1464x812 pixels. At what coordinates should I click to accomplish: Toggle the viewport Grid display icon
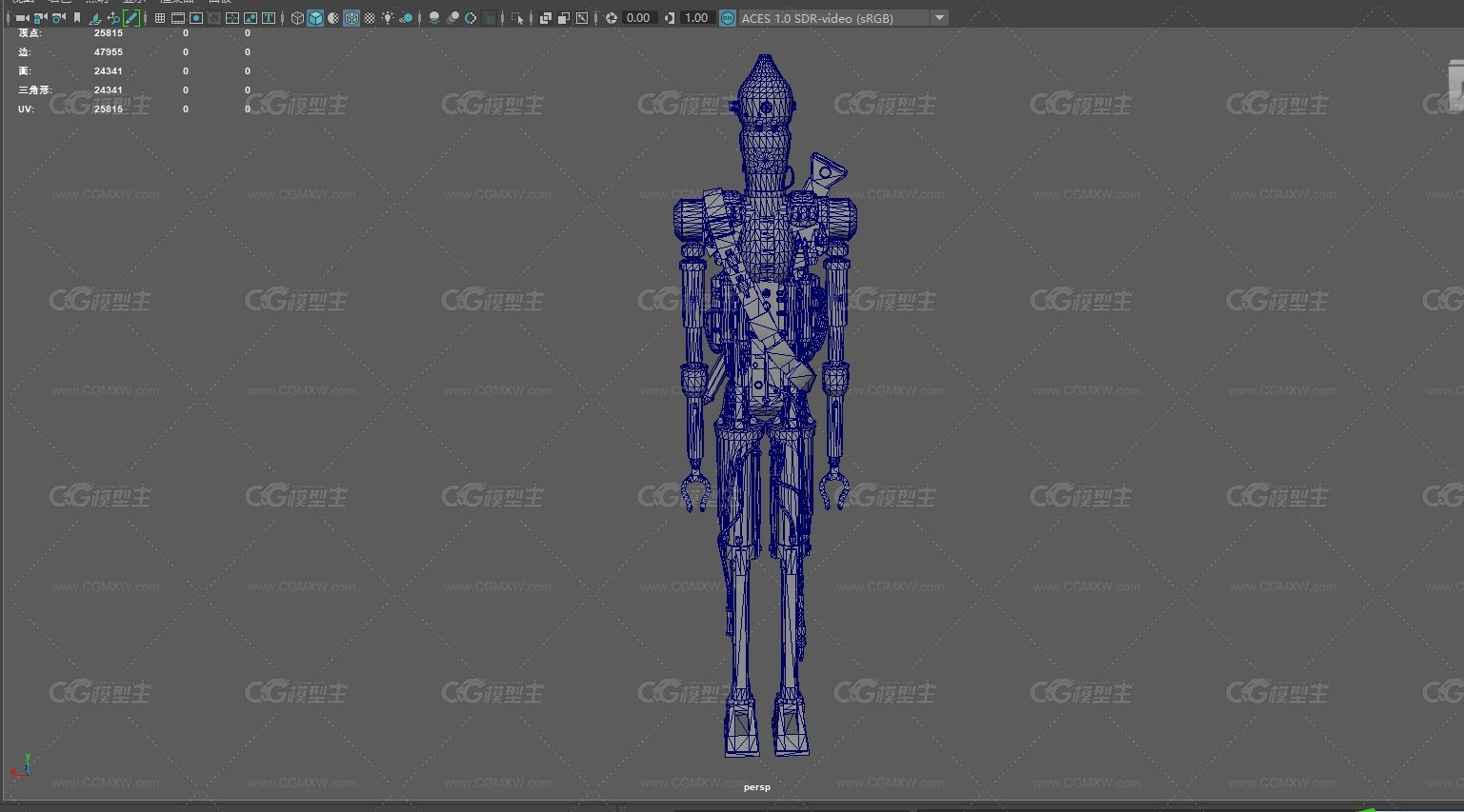coord(160,18)
